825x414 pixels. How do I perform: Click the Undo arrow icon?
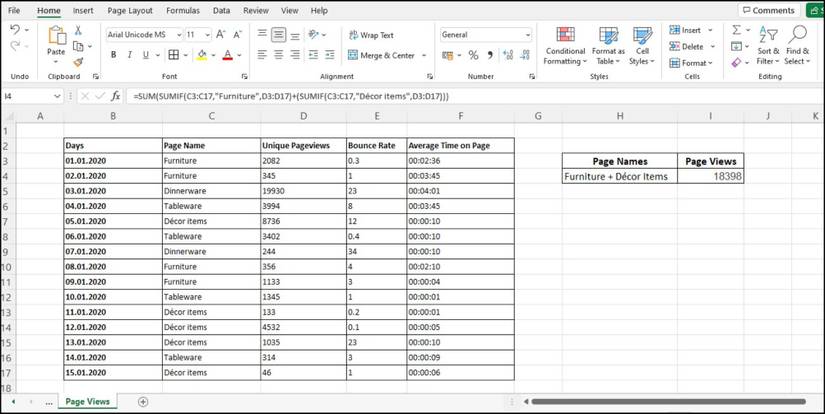tap(15, 31)
